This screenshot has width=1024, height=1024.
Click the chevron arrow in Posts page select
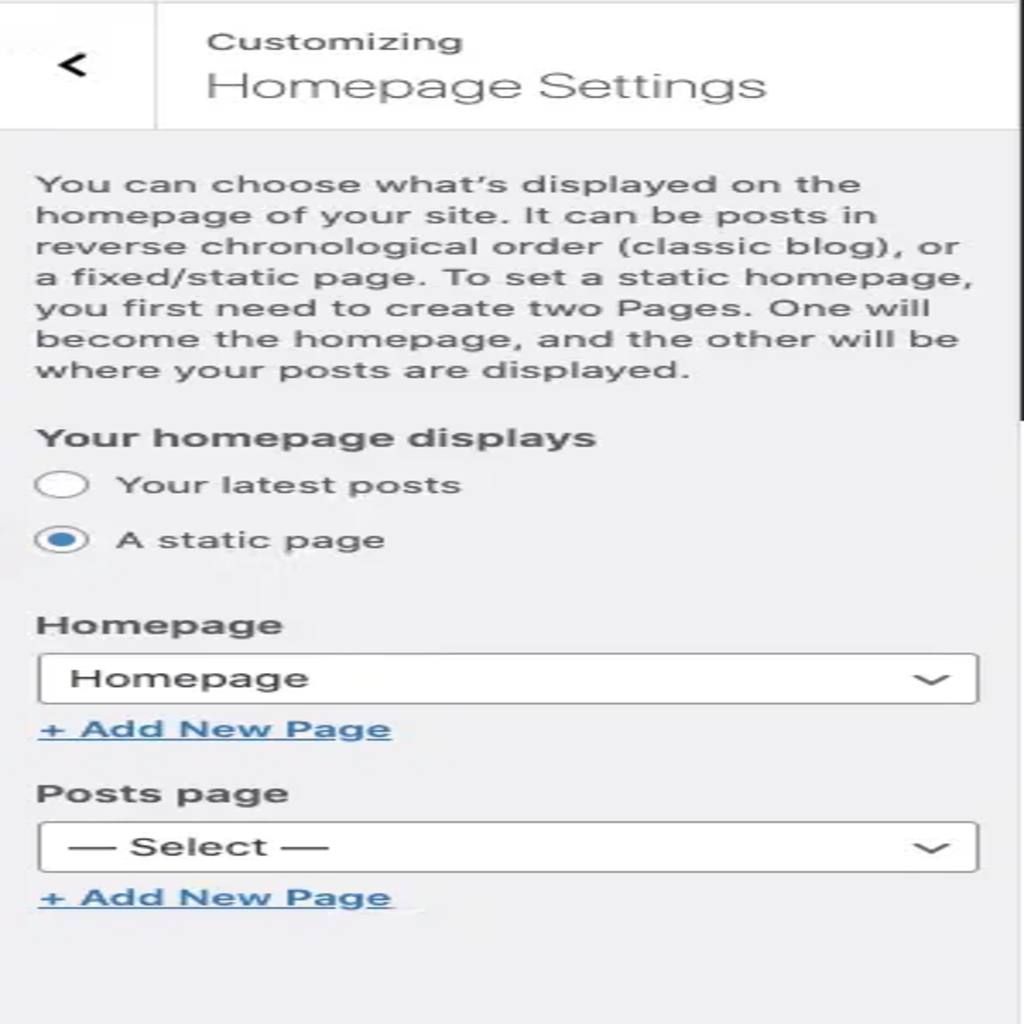pyautogui.click(x=931, y=848)
